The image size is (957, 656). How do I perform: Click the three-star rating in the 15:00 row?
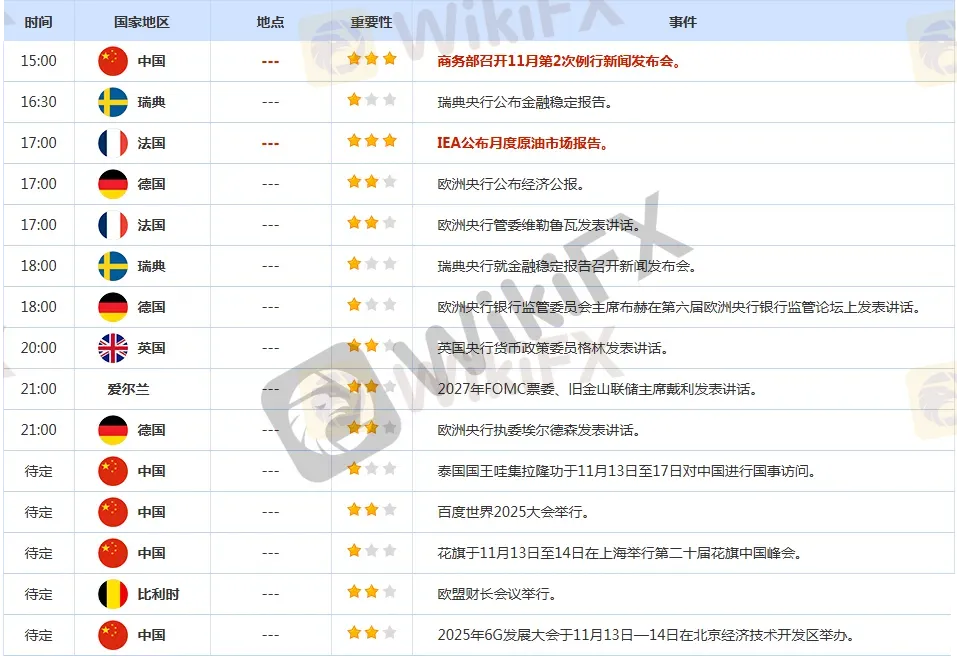[x=372, y=60]
